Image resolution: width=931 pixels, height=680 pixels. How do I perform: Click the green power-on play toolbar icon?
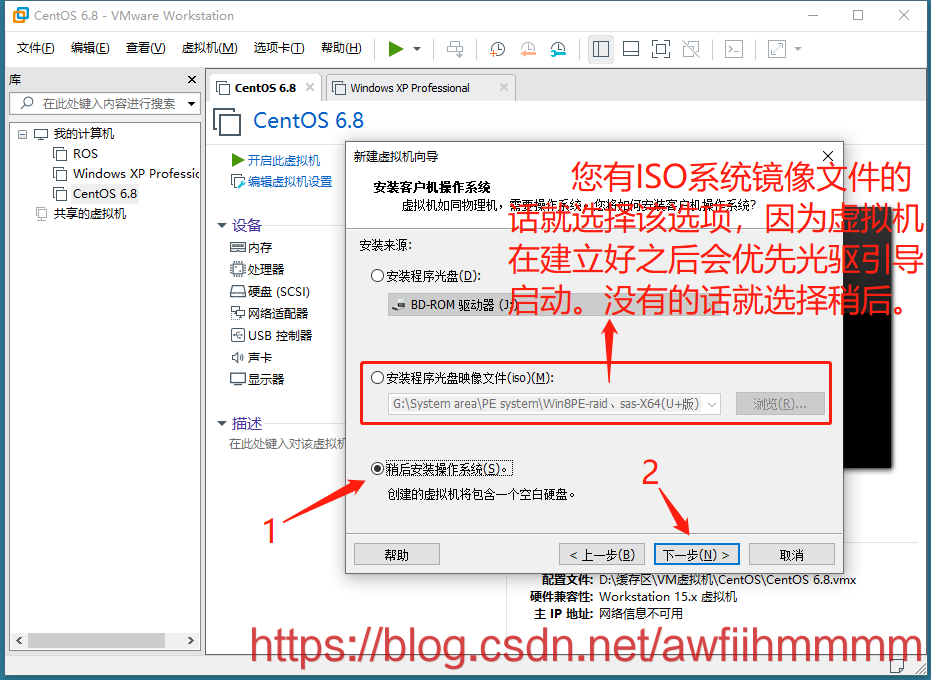(x=395, y=49)
